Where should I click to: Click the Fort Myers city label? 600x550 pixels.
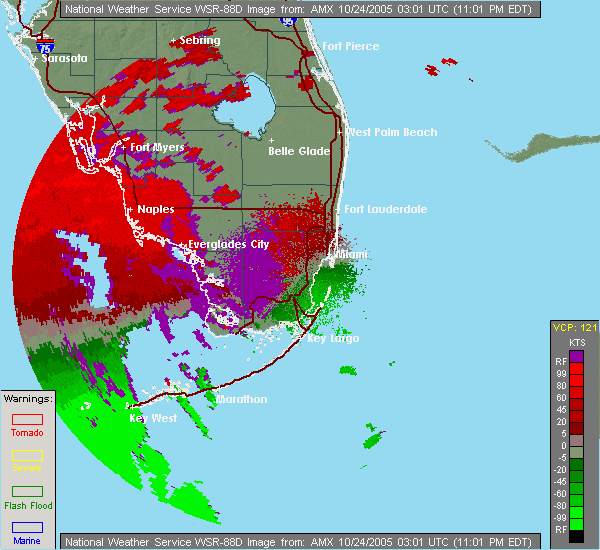157,148
